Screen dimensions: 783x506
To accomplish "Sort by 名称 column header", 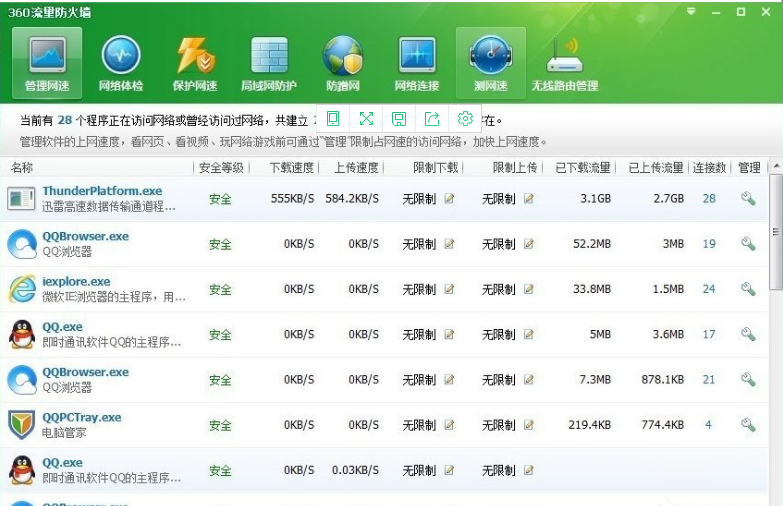I will (x=22, y=168).
